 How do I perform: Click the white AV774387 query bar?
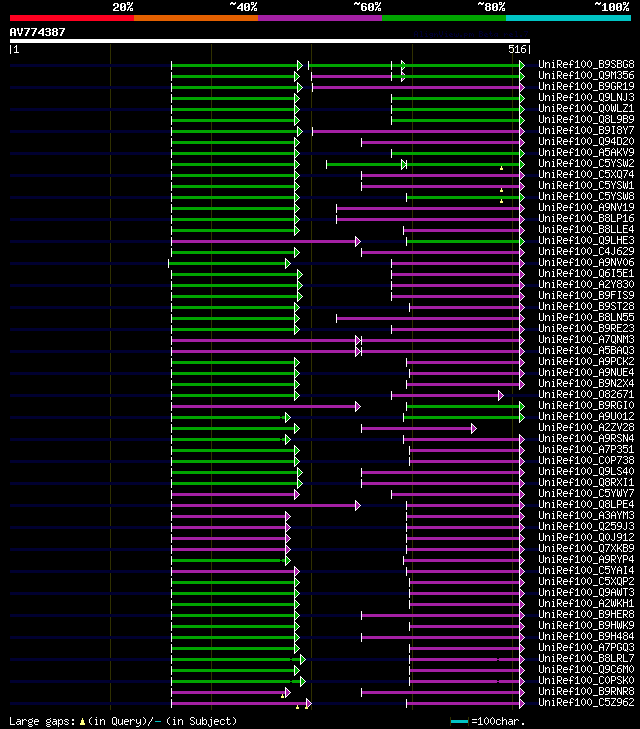click(x=270, y=41)
